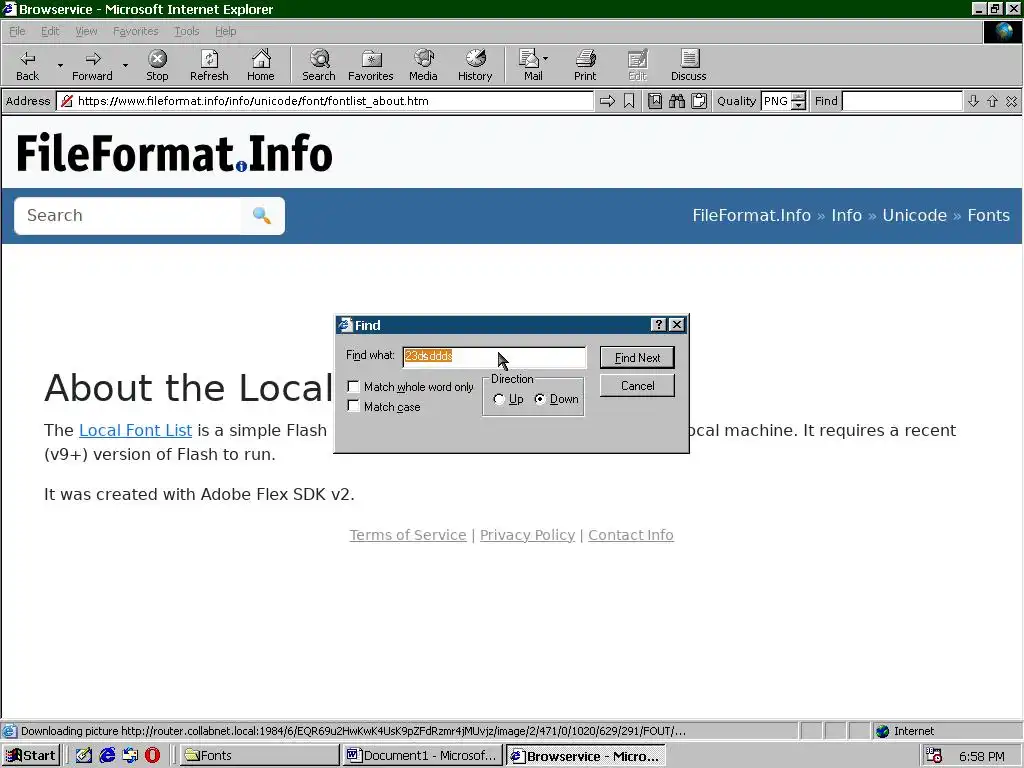Click the Back toolbar icon
The image size is (1024, 768).
[27, 66]
